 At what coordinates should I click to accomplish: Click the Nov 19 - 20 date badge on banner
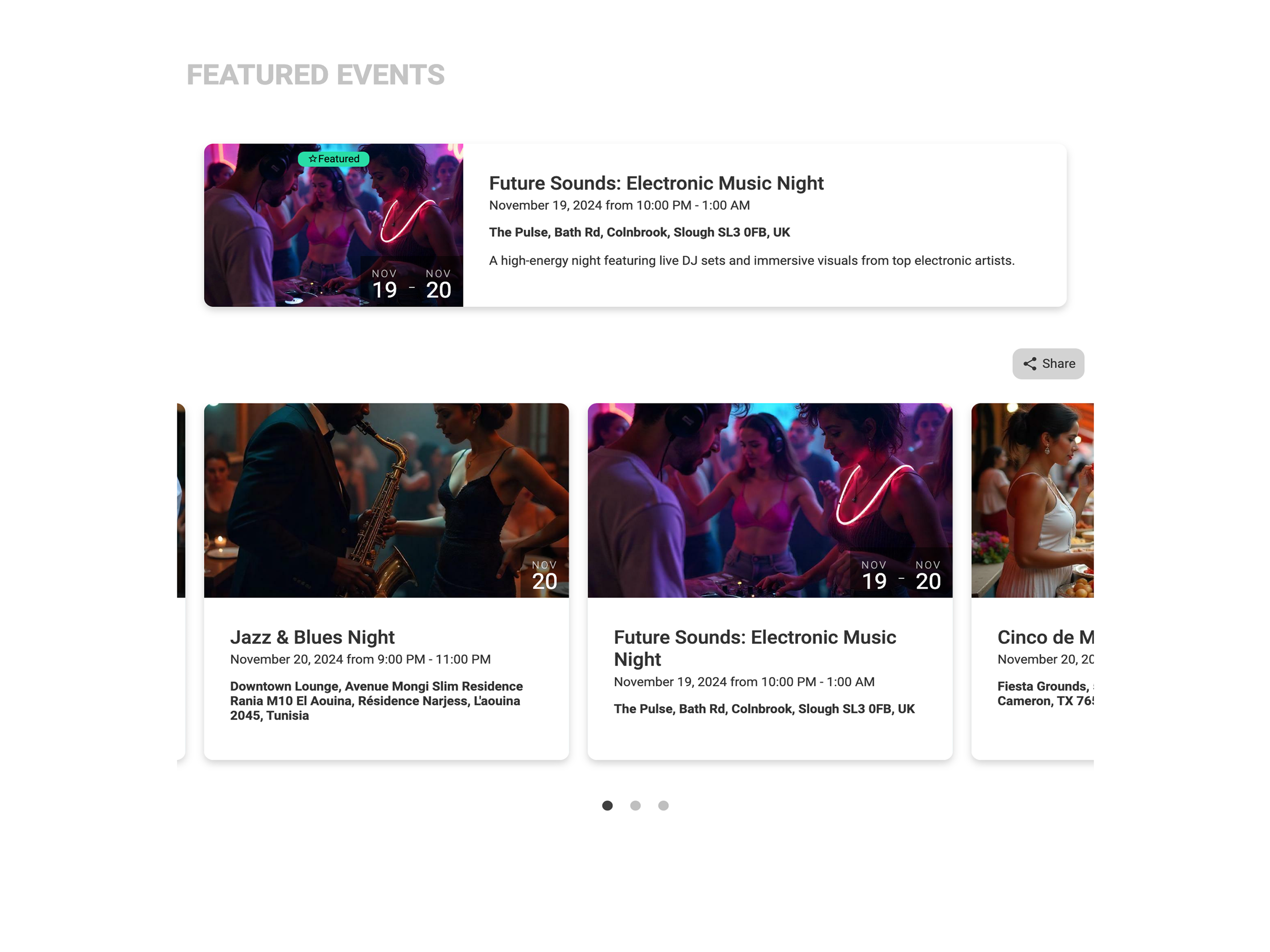pyautogui.click(x=412, y=284)
